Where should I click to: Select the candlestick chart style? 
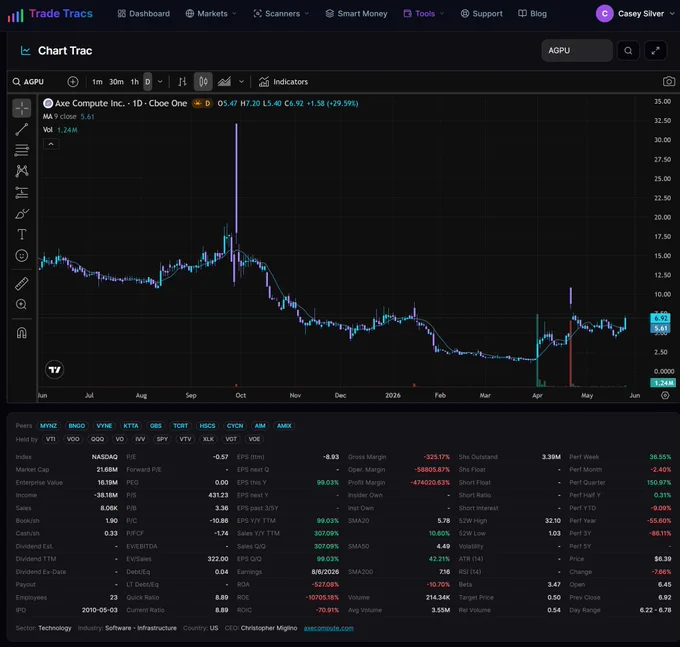(x=203, y=82)
